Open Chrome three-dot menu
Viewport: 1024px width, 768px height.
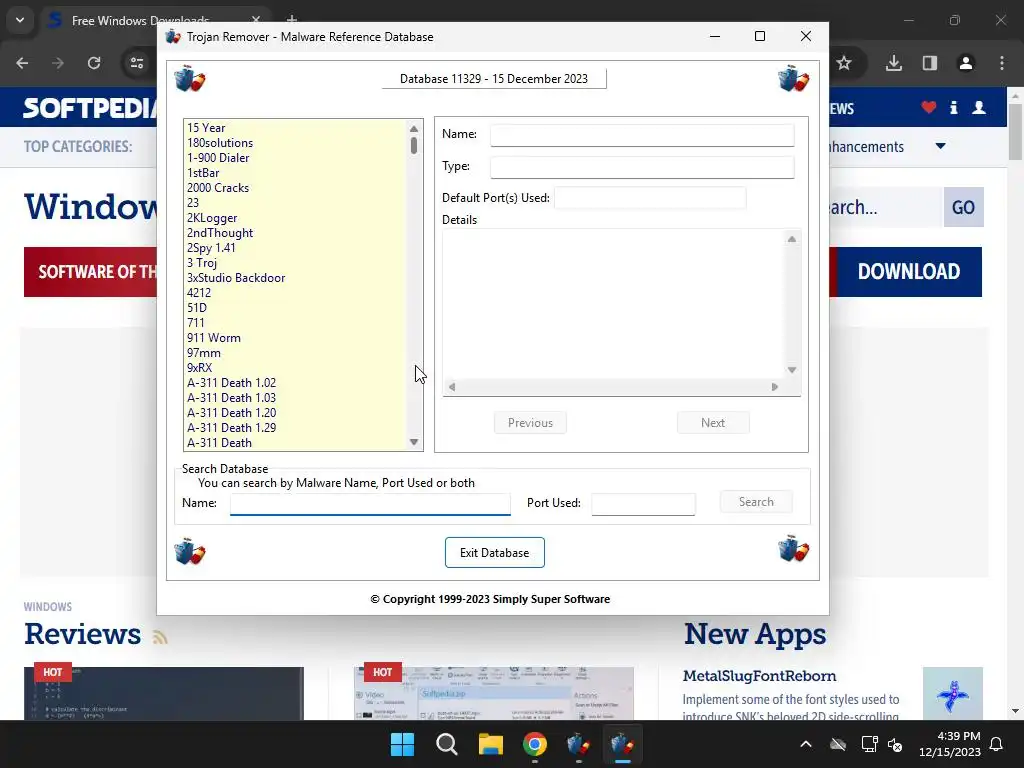pyautogui.click(x=1002, y=63)
